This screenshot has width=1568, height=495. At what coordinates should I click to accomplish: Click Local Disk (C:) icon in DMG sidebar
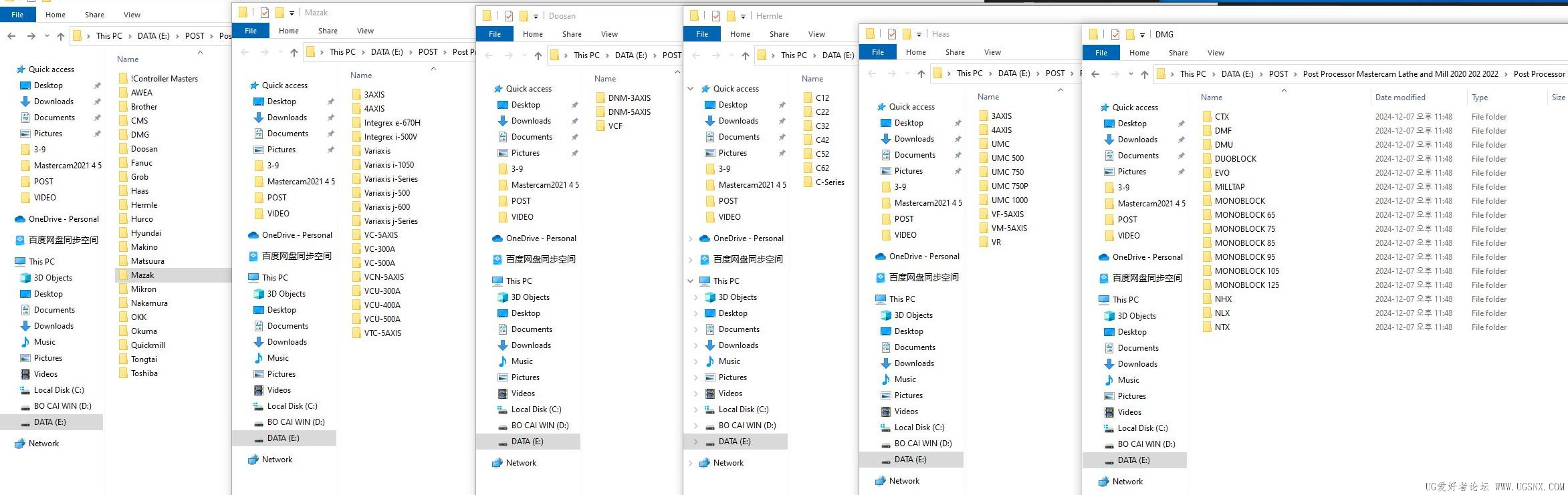coord(1109,428)
